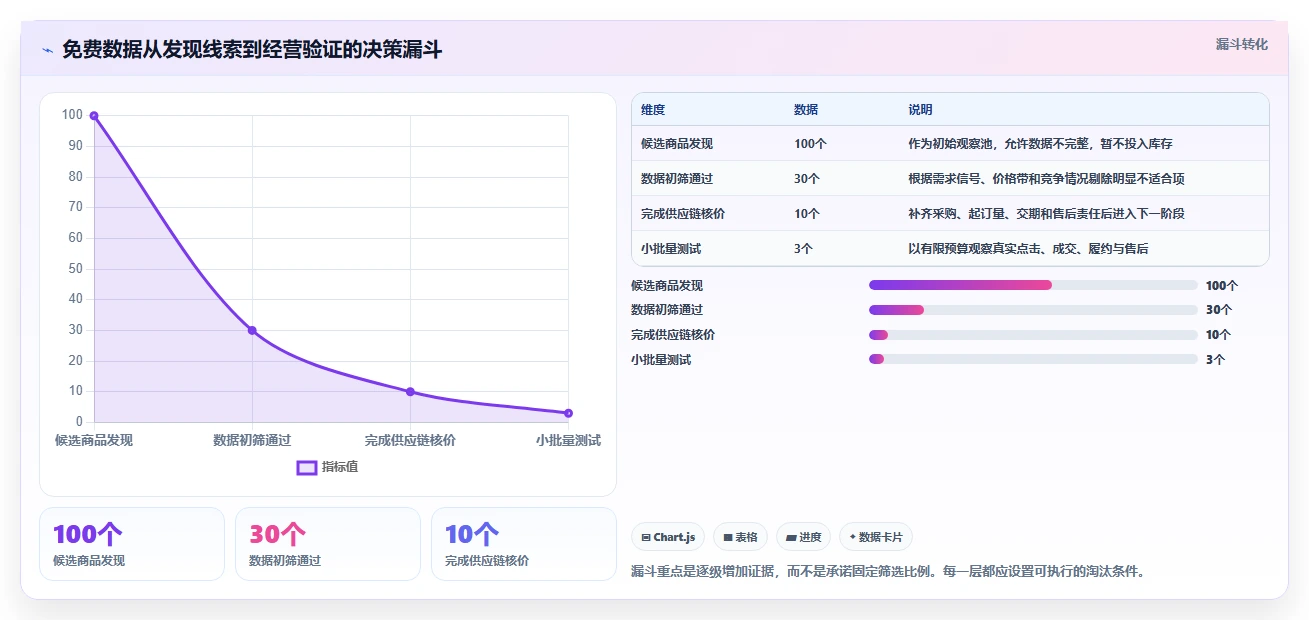
Task: Open the 100个 候选商品发现 data card
Action: (132, 544)
